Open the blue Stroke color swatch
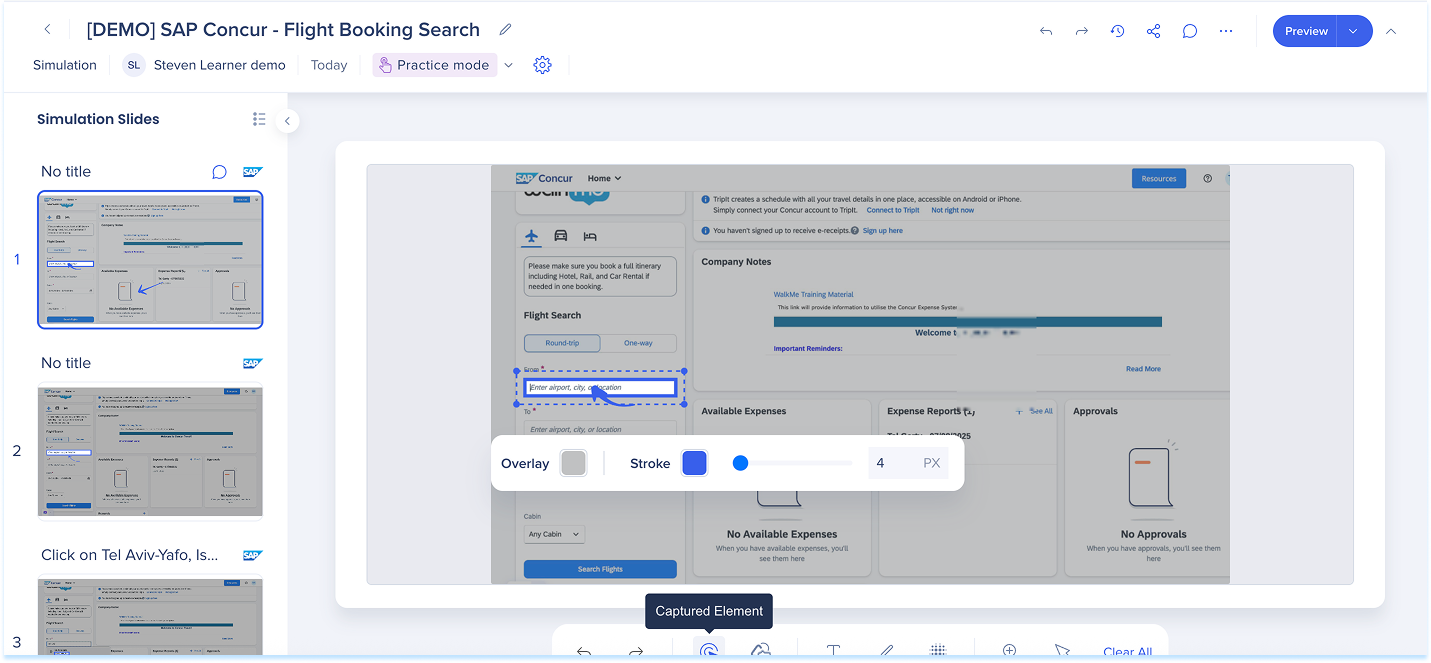Viewport: 1431px width, 663px height. tap(694, 463)
